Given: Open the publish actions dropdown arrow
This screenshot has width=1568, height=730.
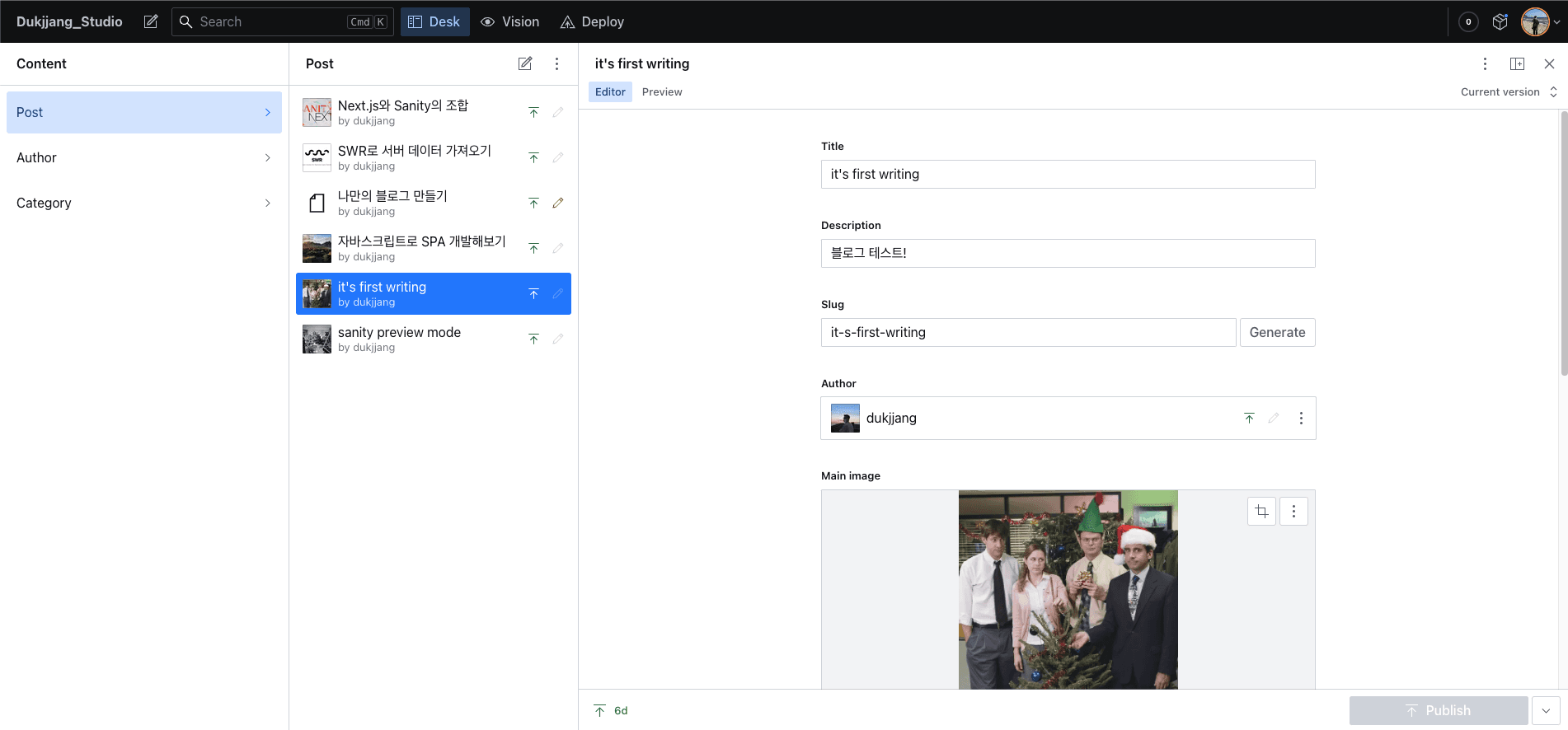Looking at the screenshot, I should tap(1546, 710).
